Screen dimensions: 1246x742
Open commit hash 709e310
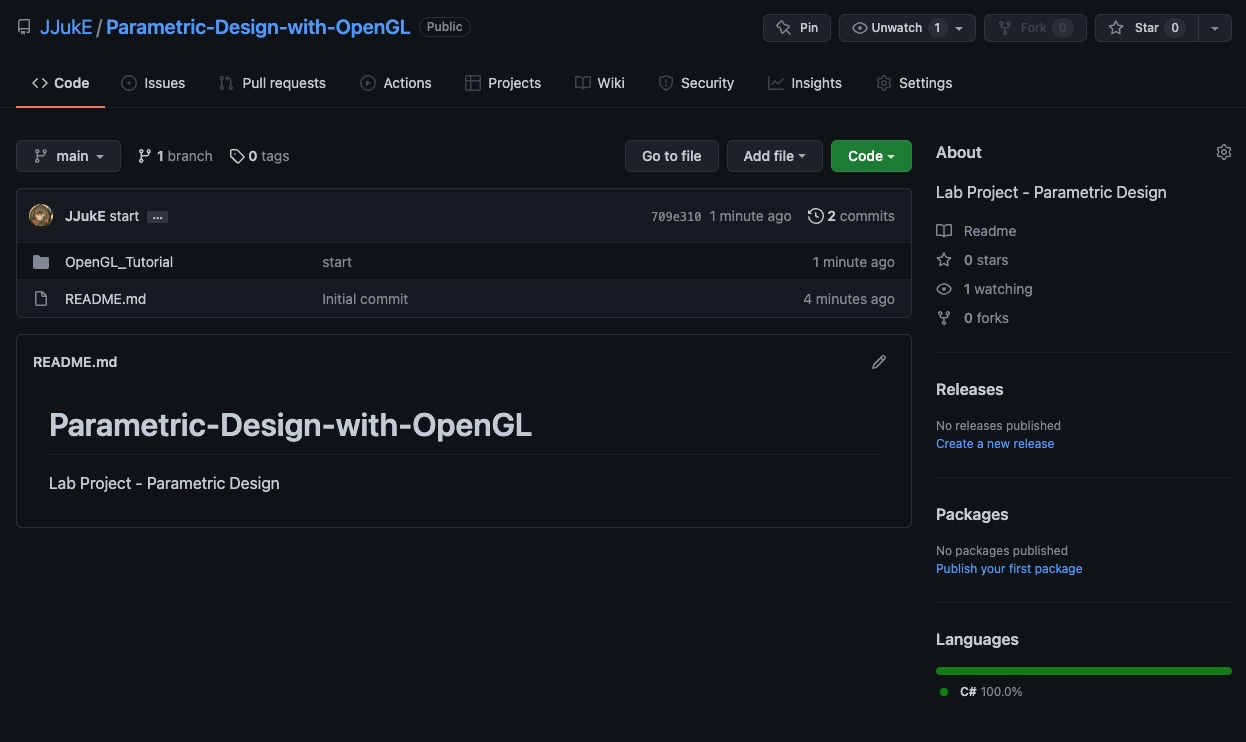(676, 216)
